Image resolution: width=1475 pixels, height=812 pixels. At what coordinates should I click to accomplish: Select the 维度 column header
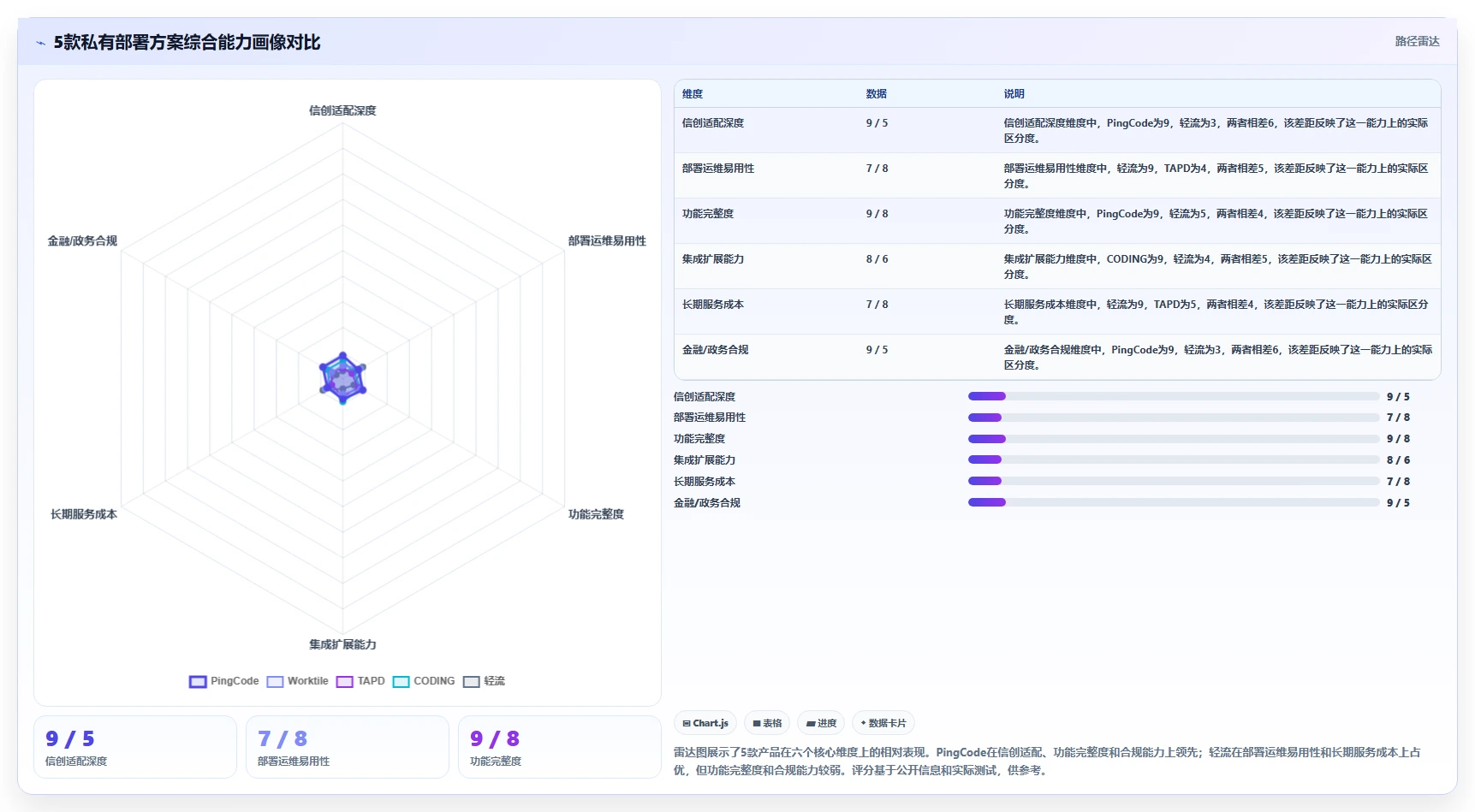coord(693,94)
